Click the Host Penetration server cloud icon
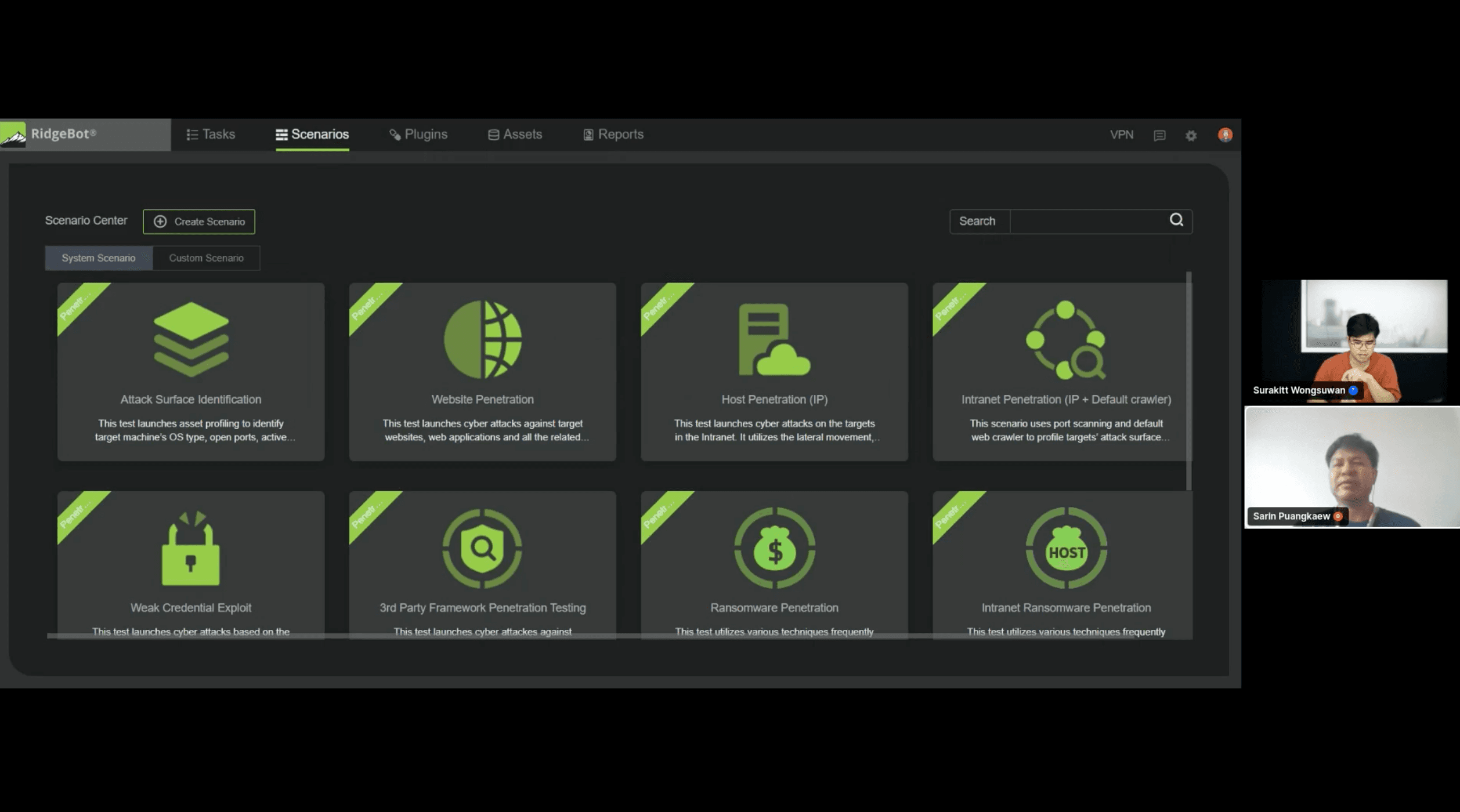Image resolution: width=1460 pixels, height=812 pixels. click(x=774, y=340)
